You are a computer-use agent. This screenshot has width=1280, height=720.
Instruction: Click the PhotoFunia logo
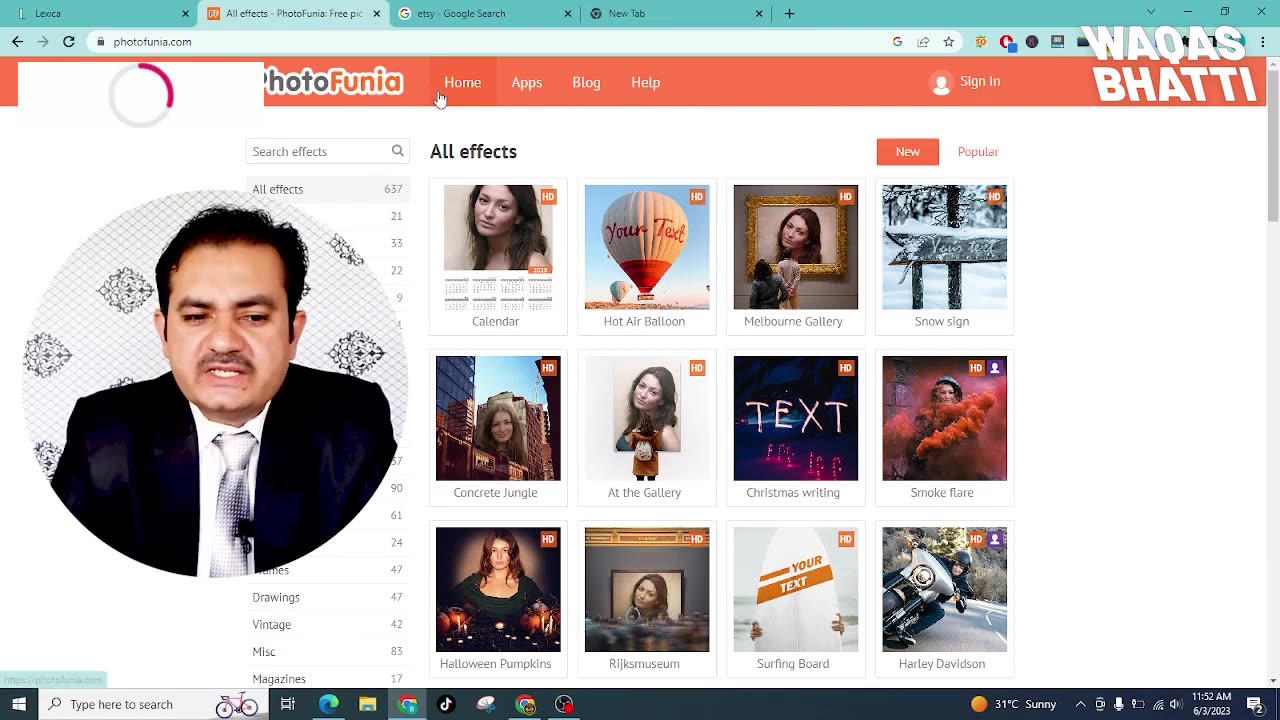pyautogui.click(x=333, y=82)
